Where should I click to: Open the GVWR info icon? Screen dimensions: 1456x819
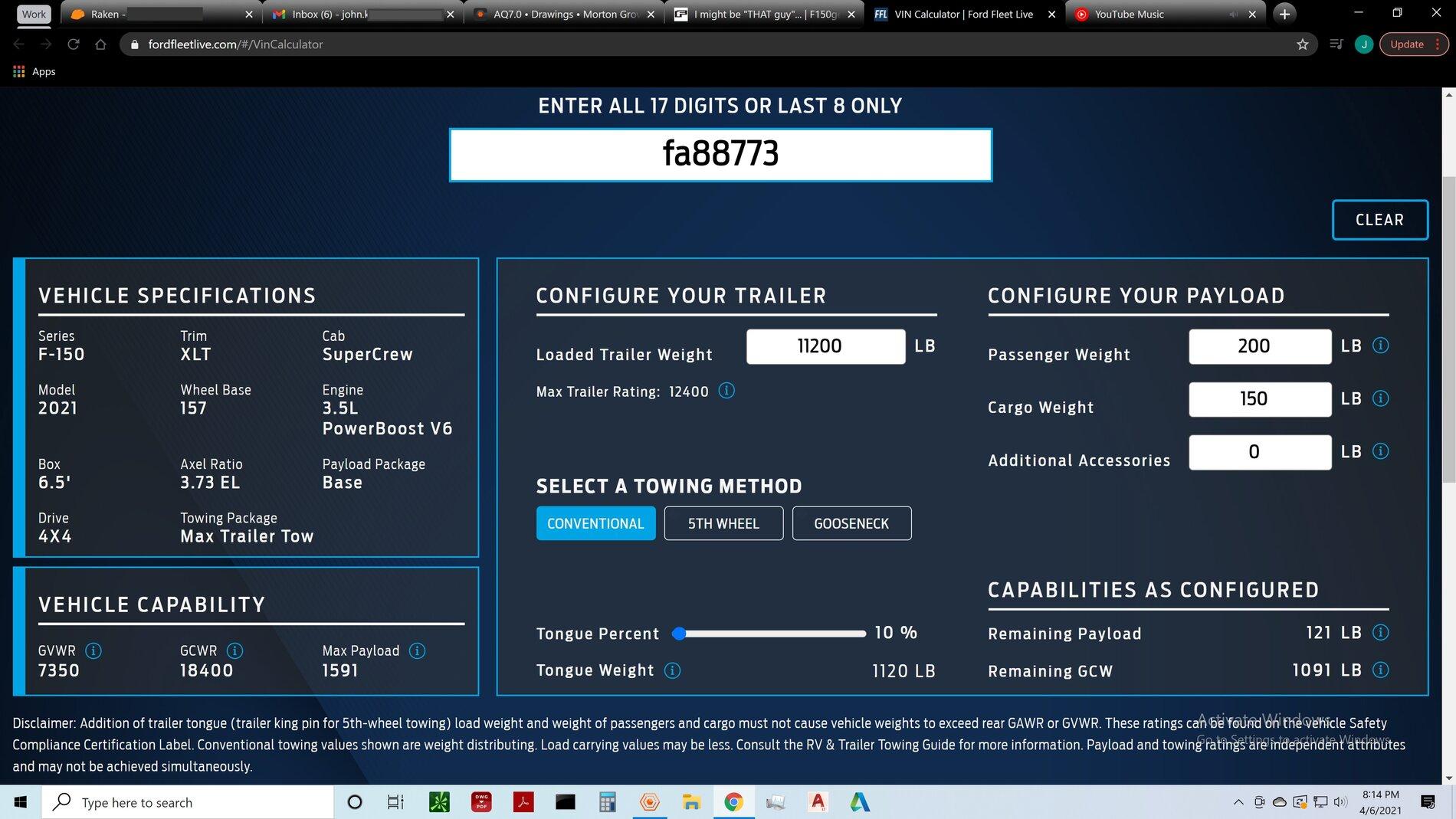click(93, 650)
